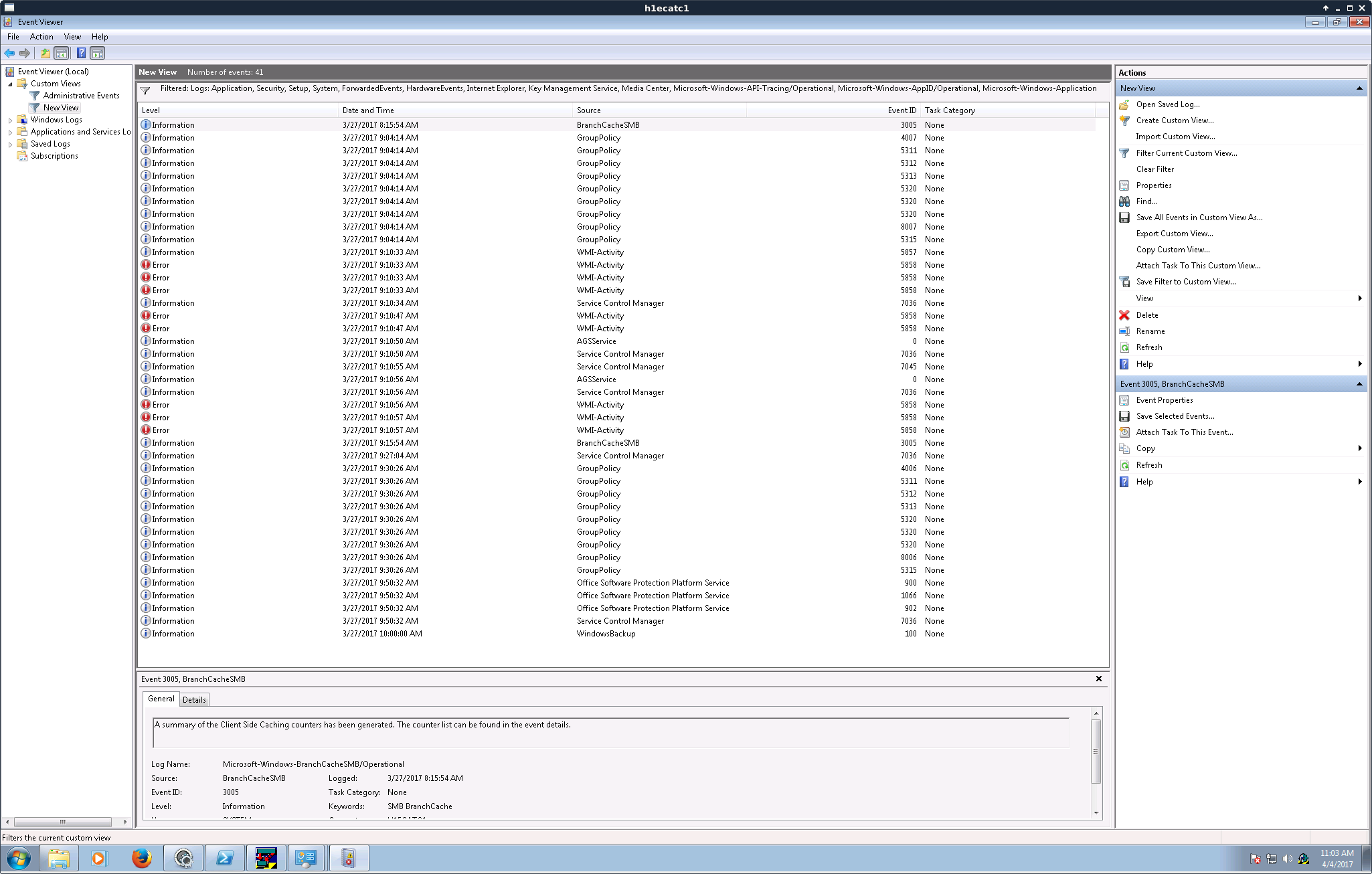The image size is (1372, 874).
Task: Open PowerShell from the taskbar
Action: pos(224,858)
